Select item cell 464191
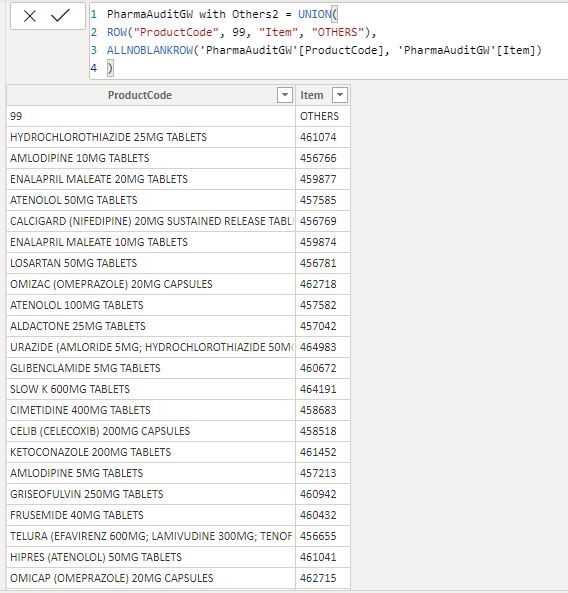Viewport: 568px width, 593px height. [323, 389]
